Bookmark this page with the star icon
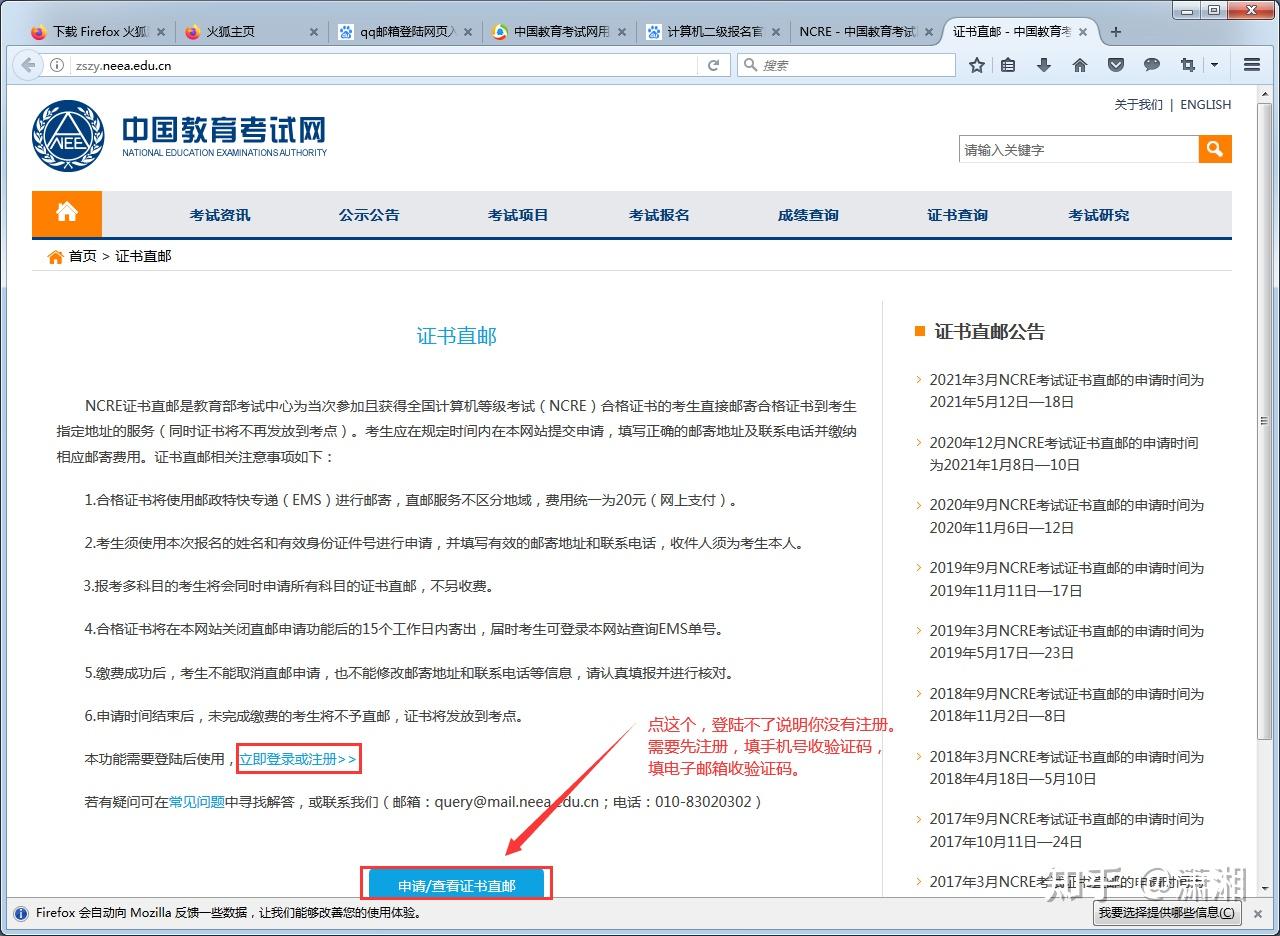This screenshot has width=1280, height=936. pyautogui.click(x=976, y=65)
